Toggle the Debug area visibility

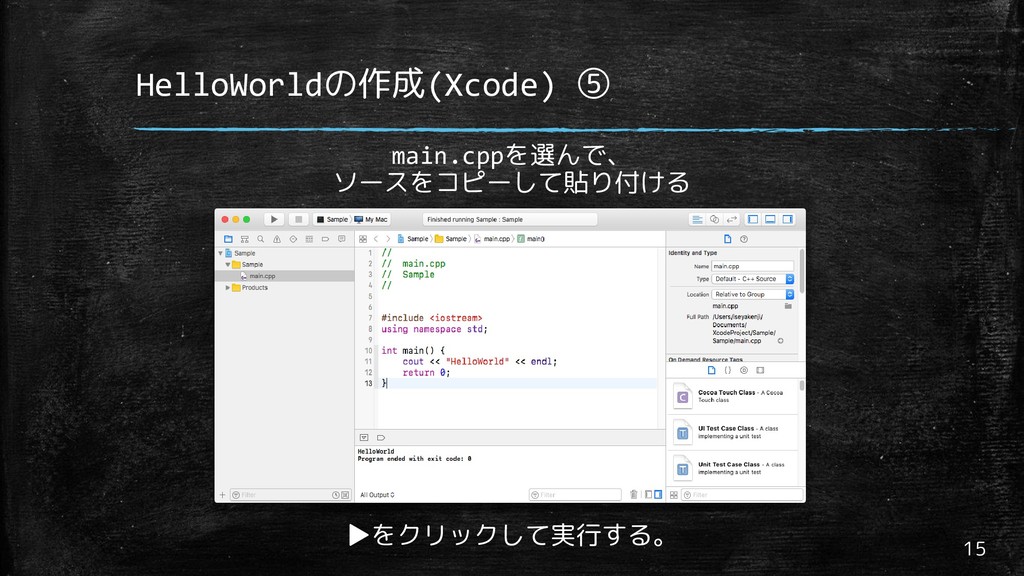pos(771,219)
